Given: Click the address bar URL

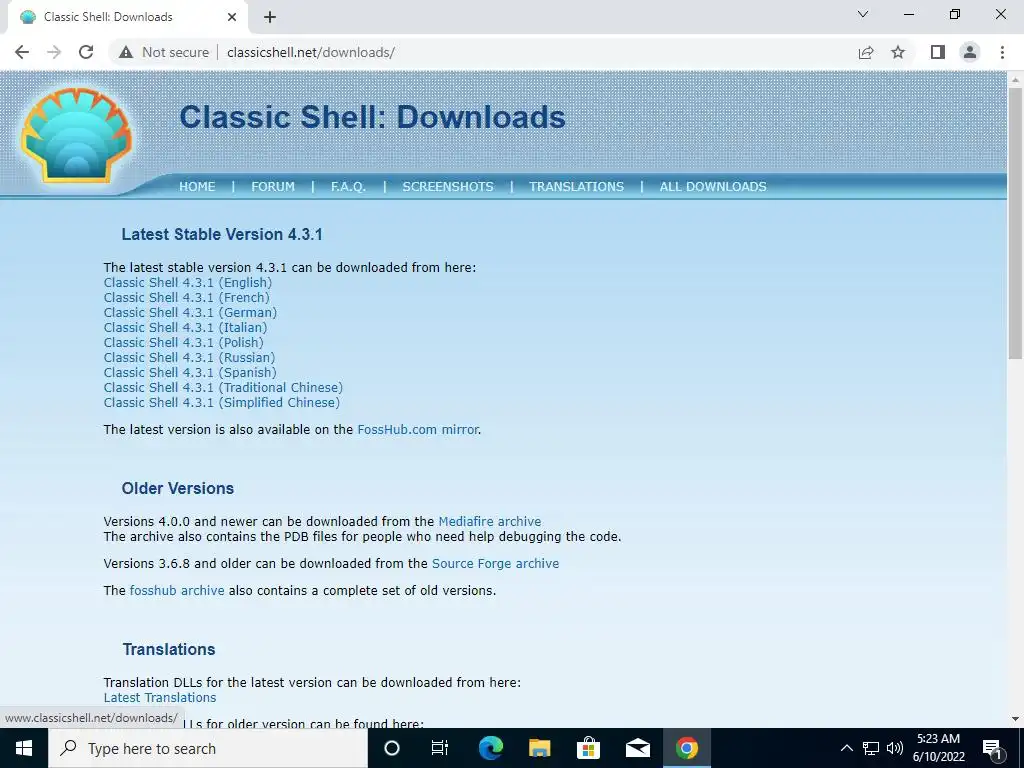Looking at the screenshot, I should [x=311, y=52].
